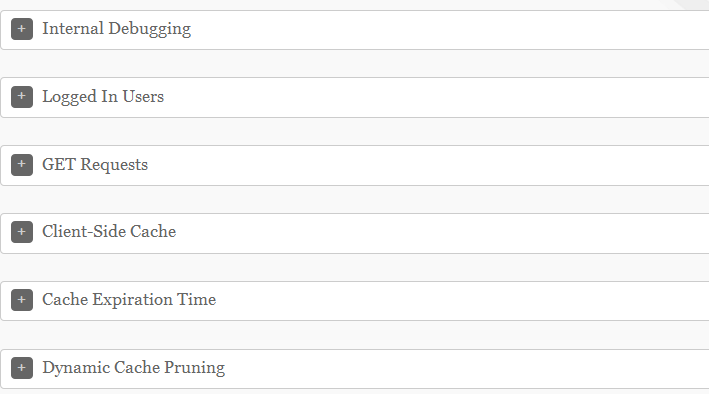Click the plus icon beside Client-Side Cache
Screen dimensions: 709x394
(22, 232)
